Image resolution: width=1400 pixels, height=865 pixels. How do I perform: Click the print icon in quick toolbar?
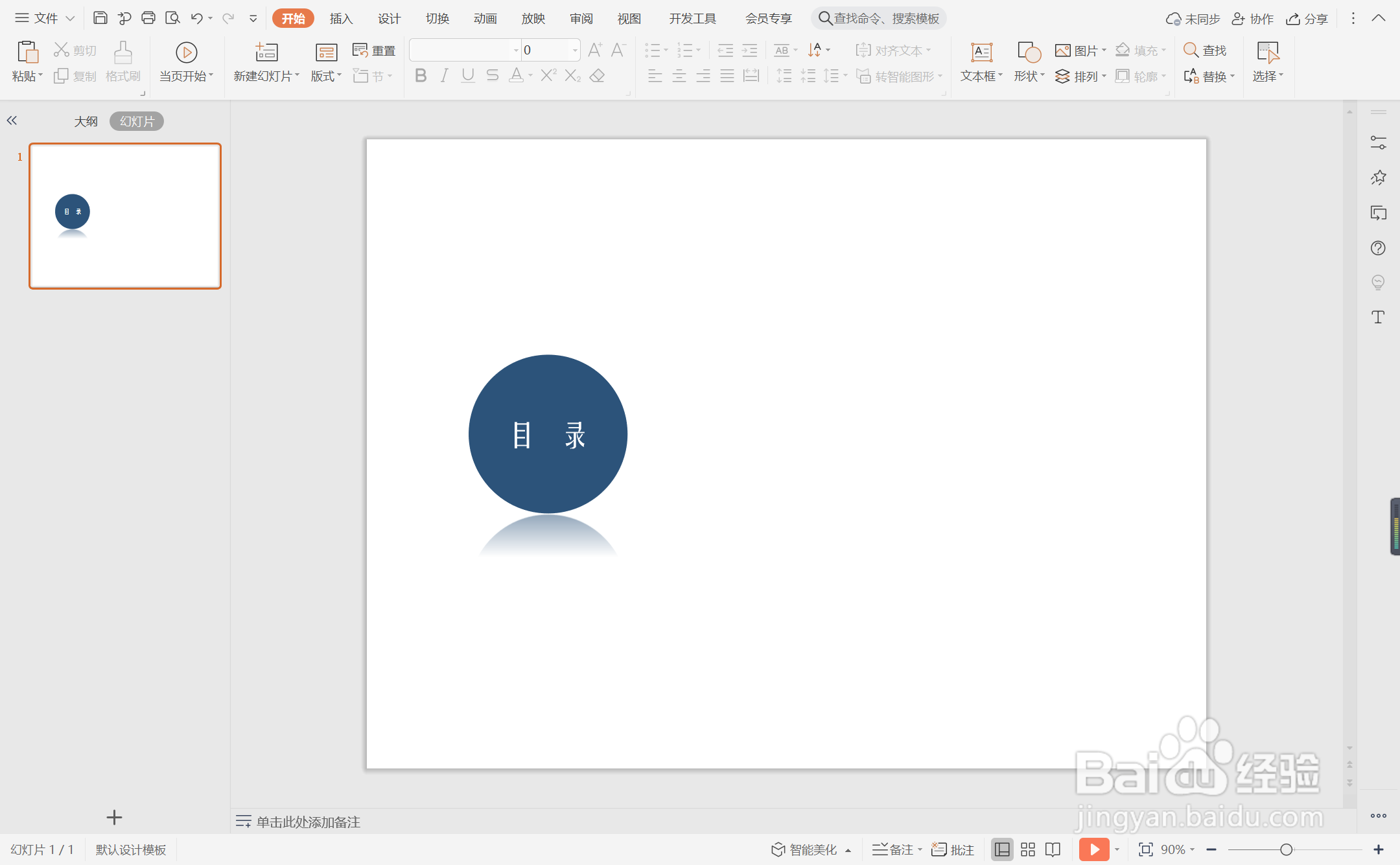[x=148, y=18]
